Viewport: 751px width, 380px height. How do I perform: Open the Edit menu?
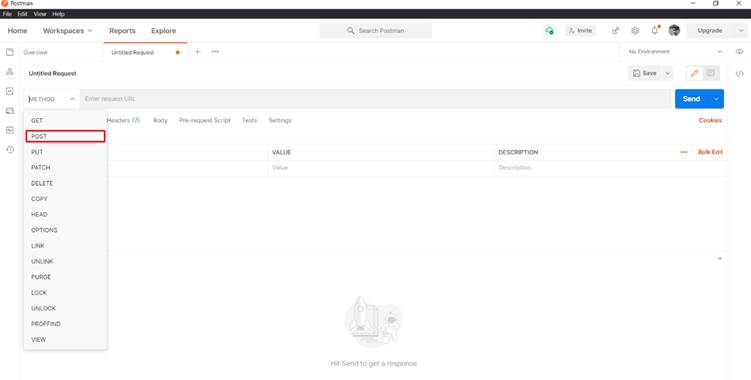pos(23,14)
